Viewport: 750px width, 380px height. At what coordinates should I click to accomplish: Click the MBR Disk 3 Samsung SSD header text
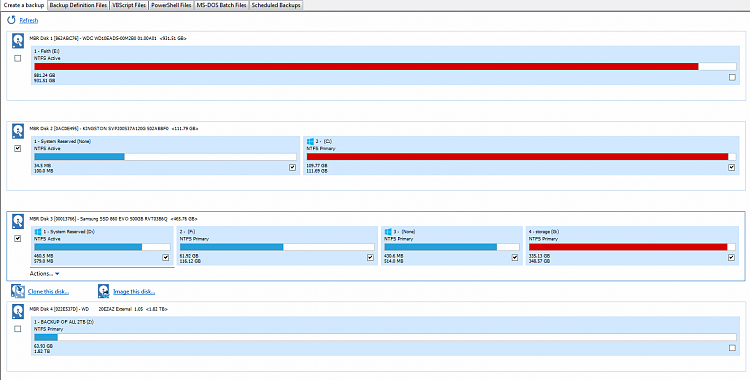113,219
